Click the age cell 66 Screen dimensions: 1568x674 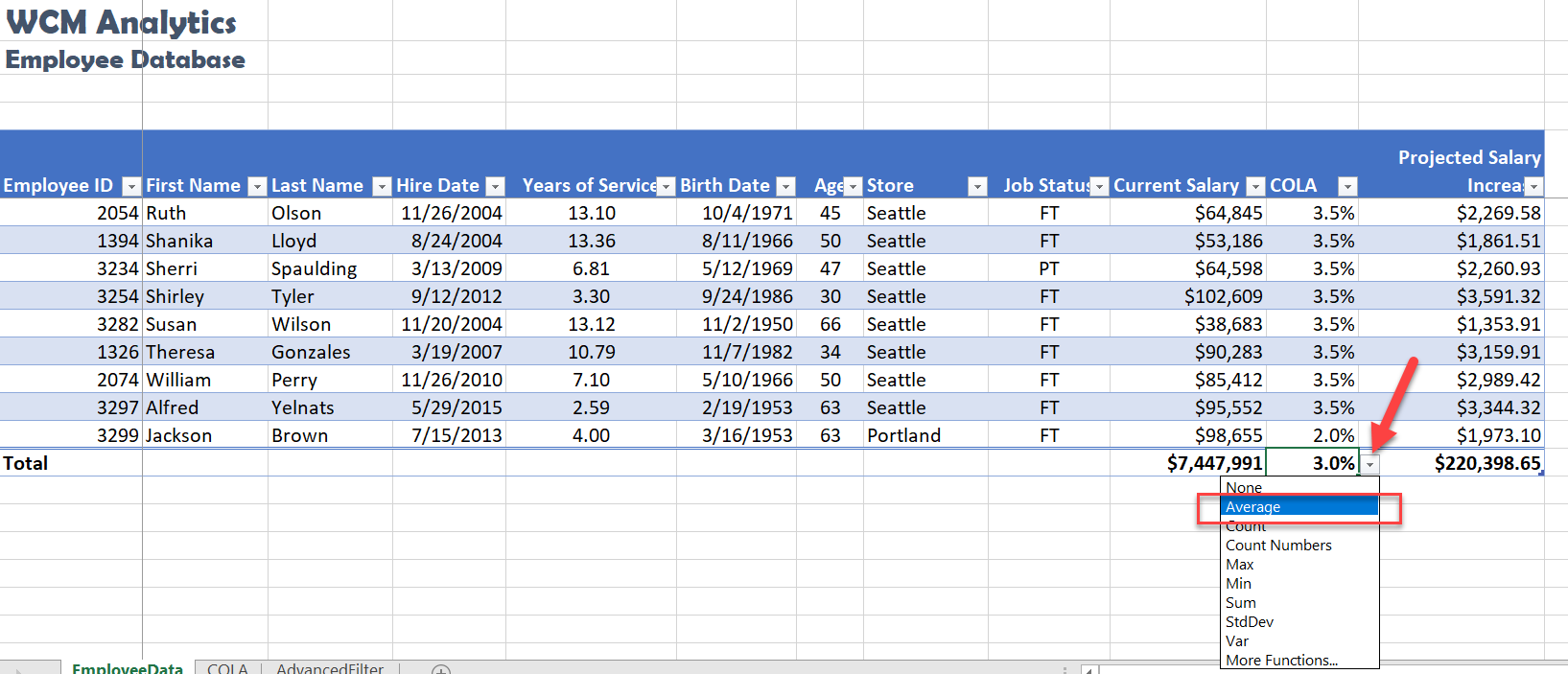tap(830, 324)
